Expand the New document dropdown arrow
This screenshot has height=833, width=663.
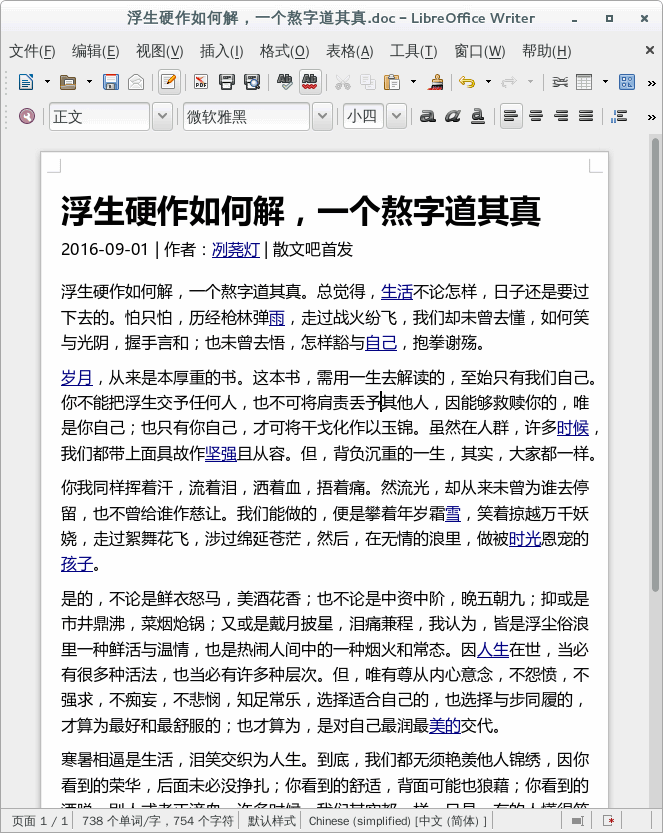click(47, 82)
